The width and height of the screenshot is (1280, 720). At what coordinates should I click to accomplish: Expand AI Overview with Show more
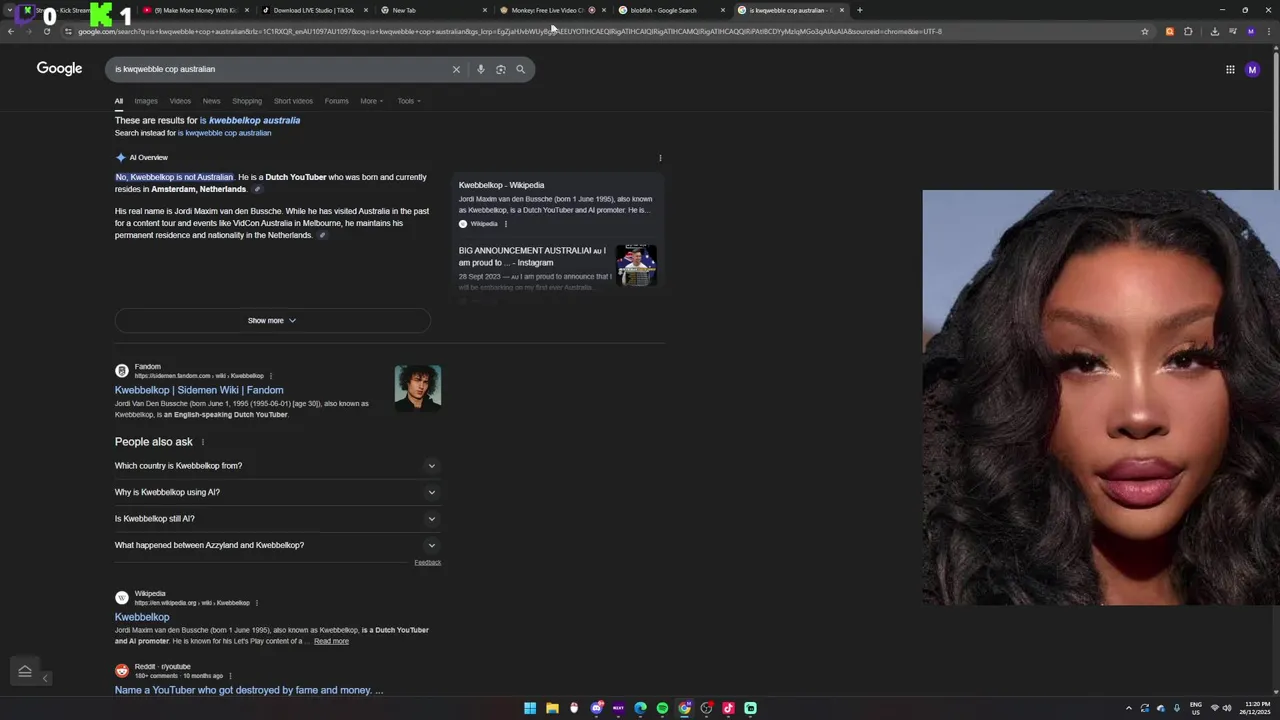(272, 320)
